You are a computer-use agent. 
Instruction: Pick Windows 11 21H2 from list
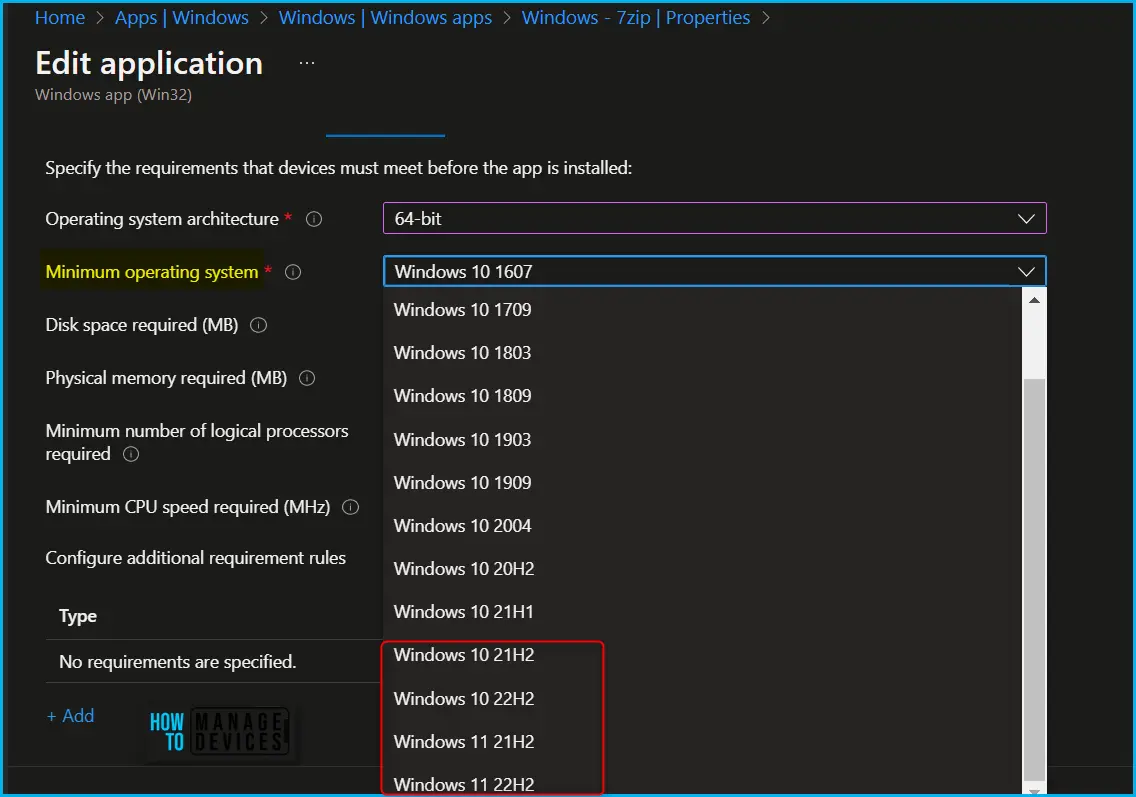point(703,741)
